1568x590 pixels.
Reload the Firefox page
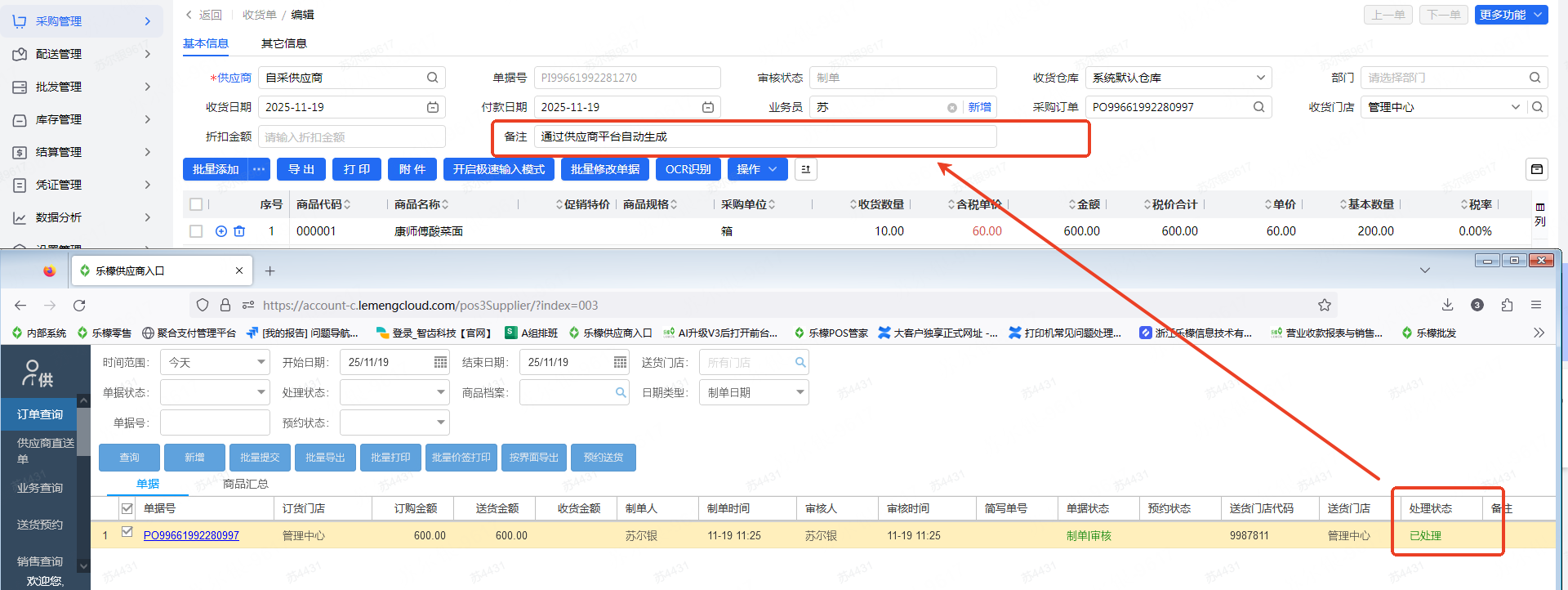79,305
